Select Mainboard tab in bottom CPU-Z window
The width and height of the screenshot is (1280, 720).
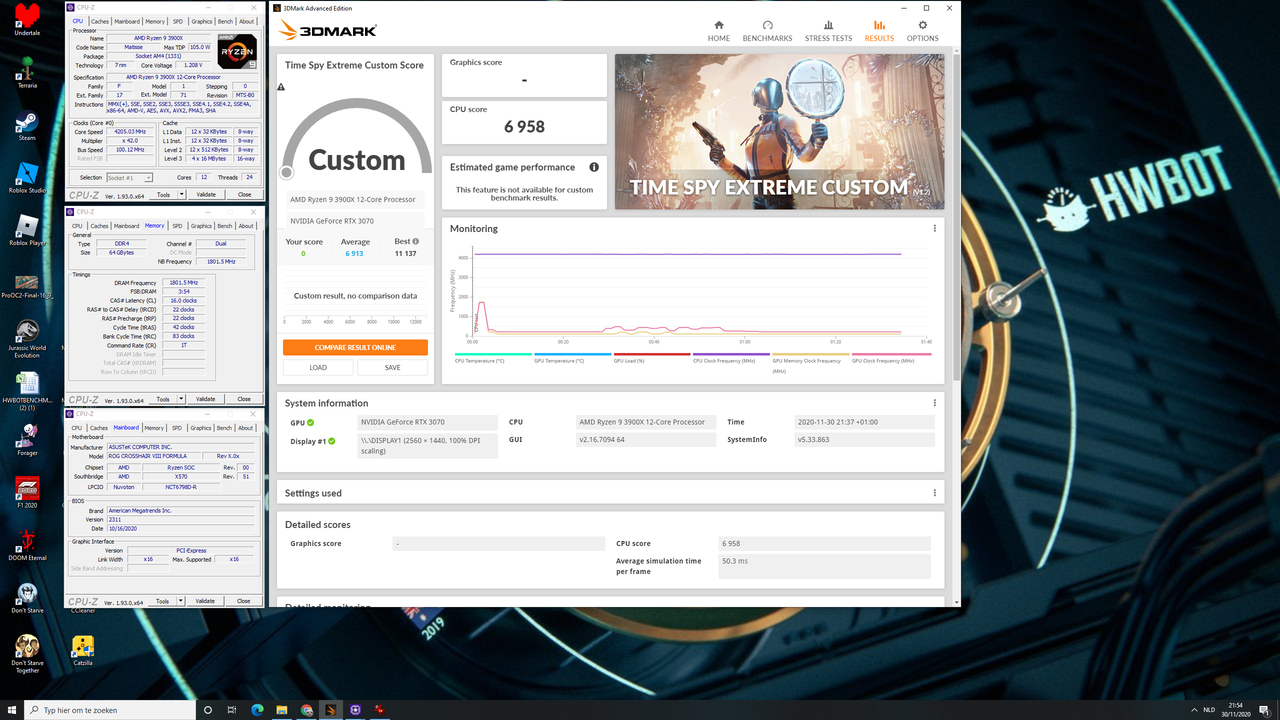[126, 428]
